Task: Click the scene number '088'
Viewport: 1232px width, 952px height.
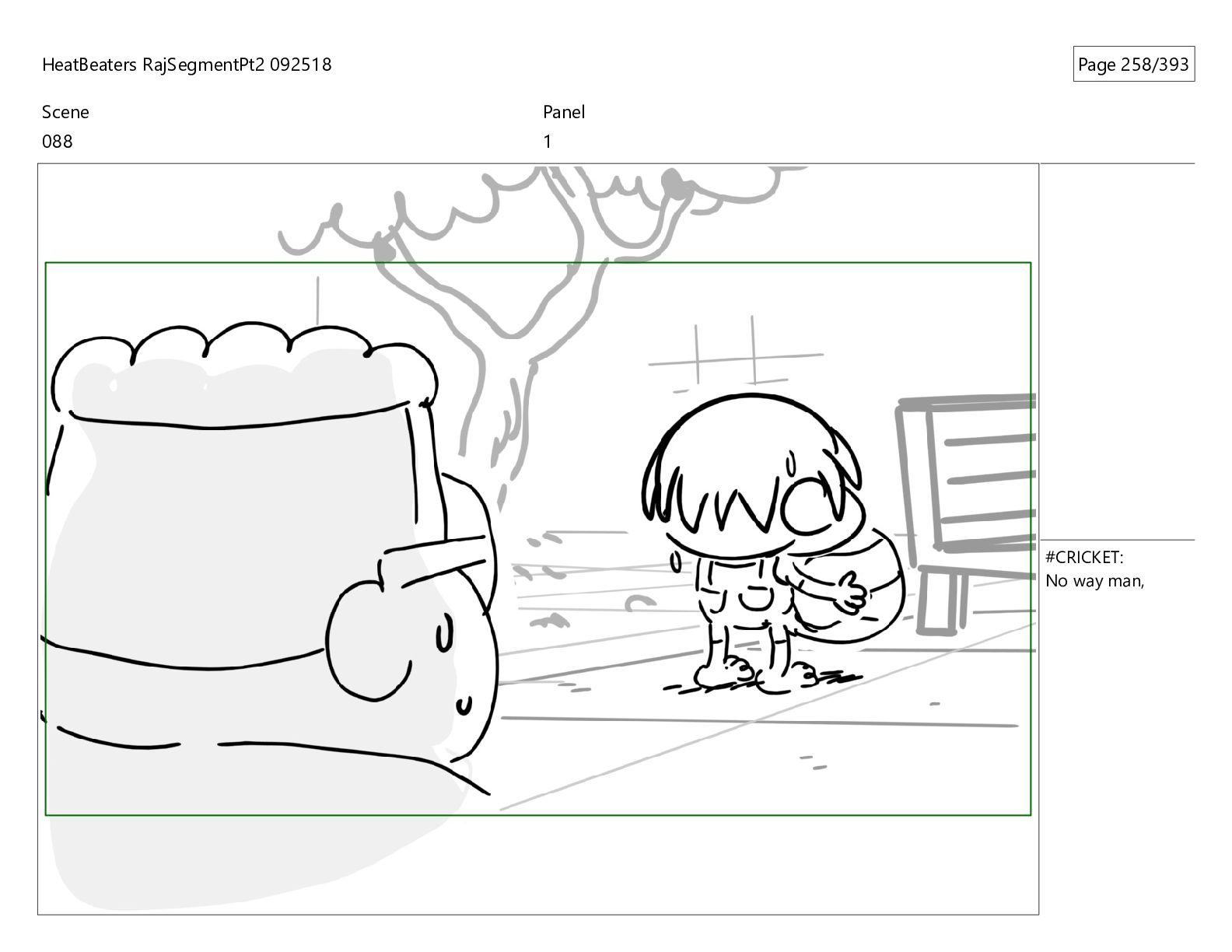Action: coord(58,142)
